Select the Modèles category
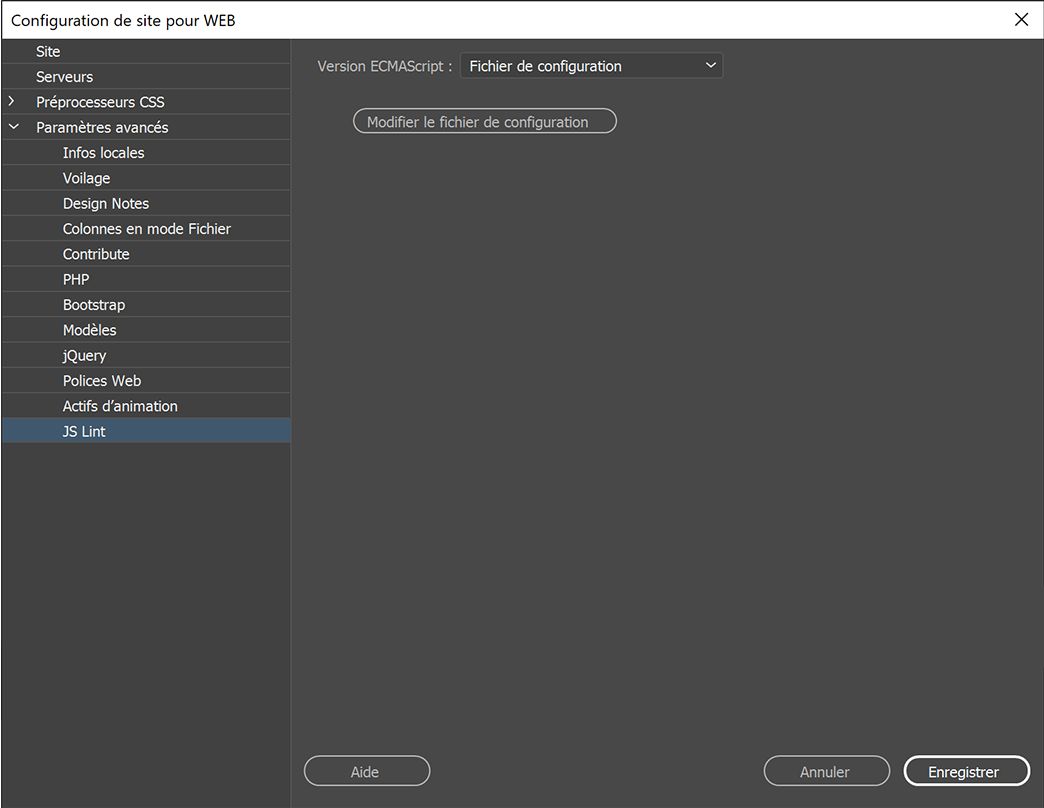Screen dimensions: 1044x808 click(x=89, y=329)
